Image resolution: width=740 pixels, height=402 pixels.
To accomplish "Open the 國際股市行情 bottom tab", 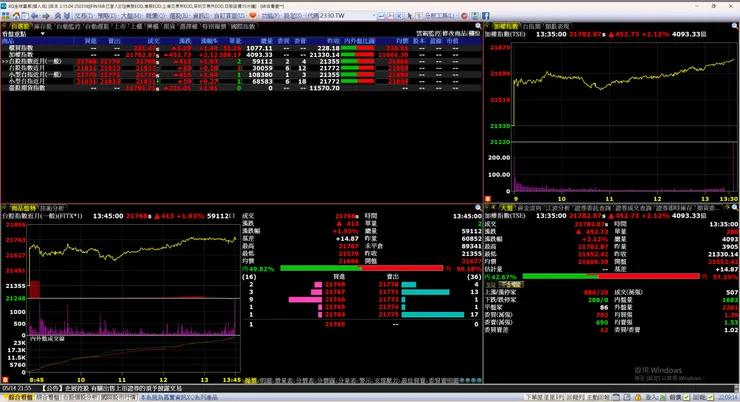I will click(x=118, y=397).
